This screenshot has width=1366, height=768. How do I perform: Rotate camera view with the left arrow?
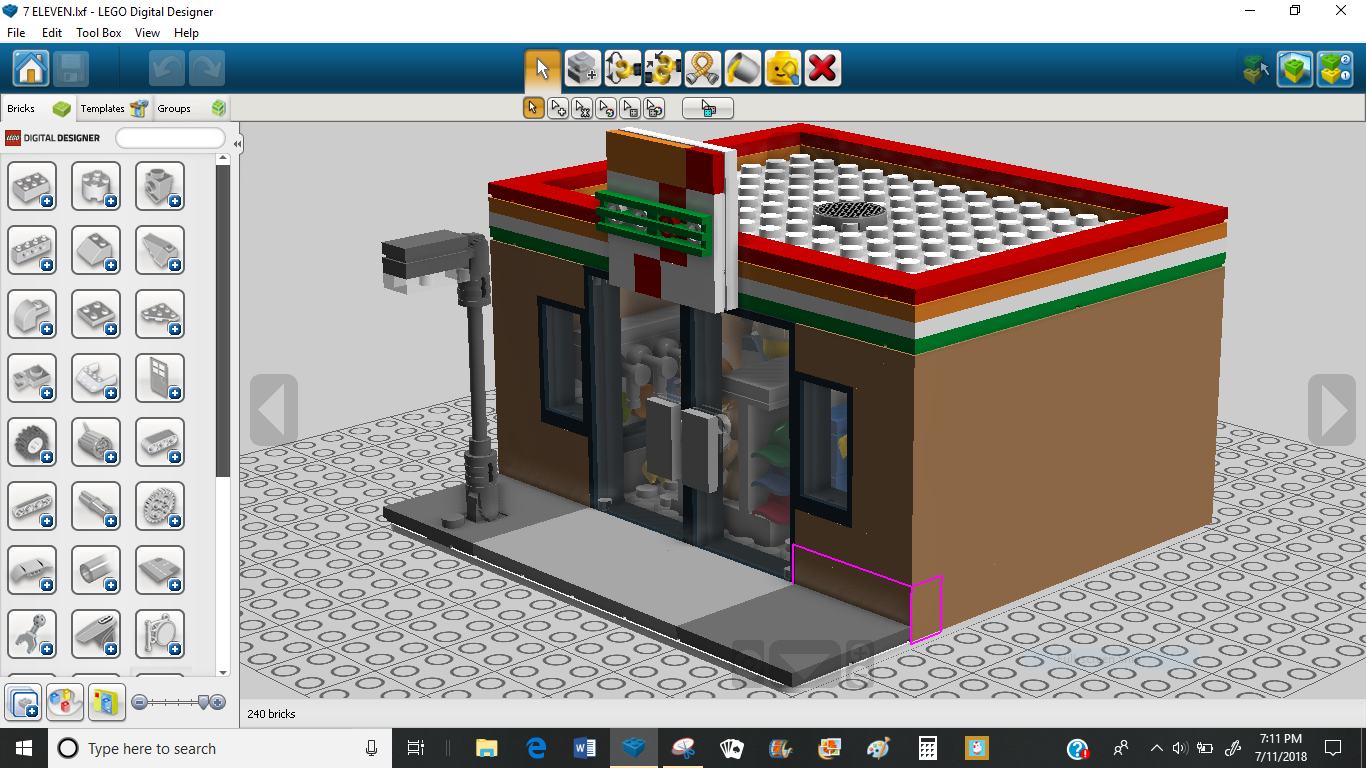[x=274, y=410]
